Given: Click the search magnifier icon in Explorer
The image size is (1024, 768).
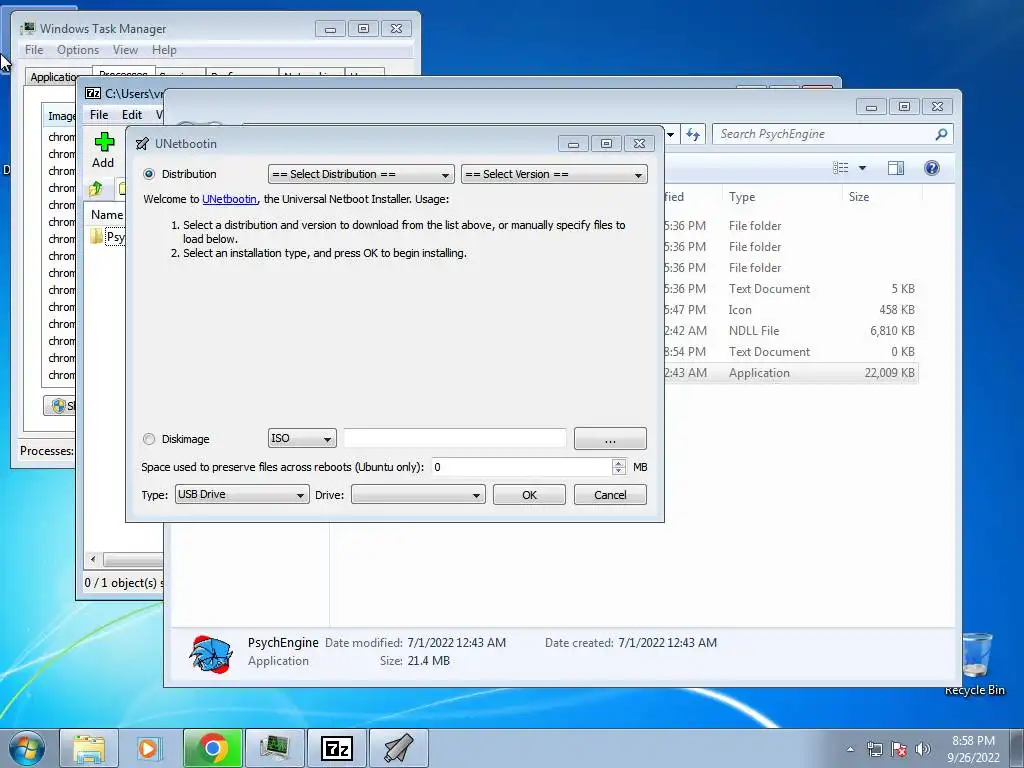Looking at the screenshot, I should click(941, 134).
